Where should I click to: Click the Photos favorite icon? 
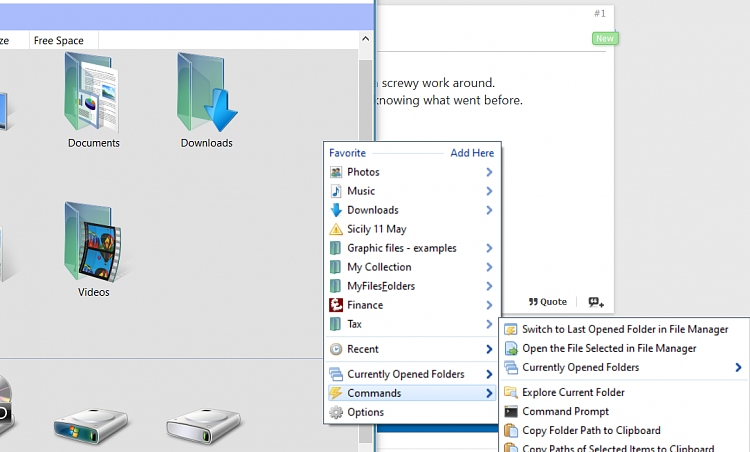pos(336,172)
